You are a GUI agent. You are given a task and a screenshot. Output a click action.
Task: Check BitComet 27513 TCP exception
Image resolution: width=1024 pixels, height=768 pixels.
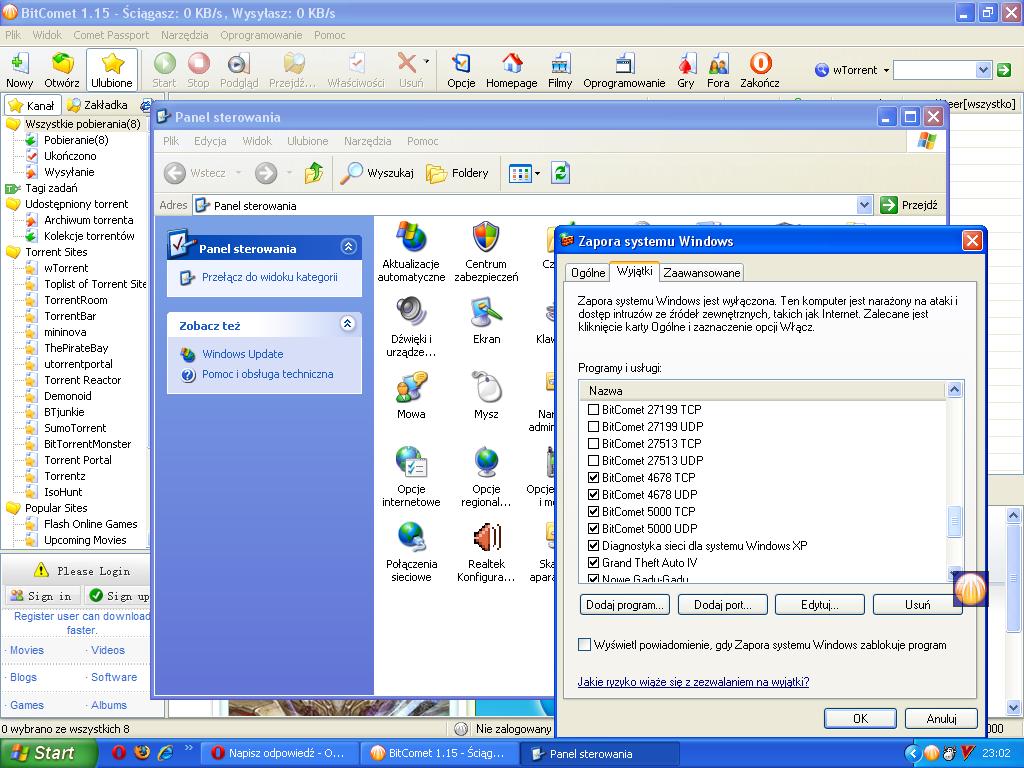594,444
